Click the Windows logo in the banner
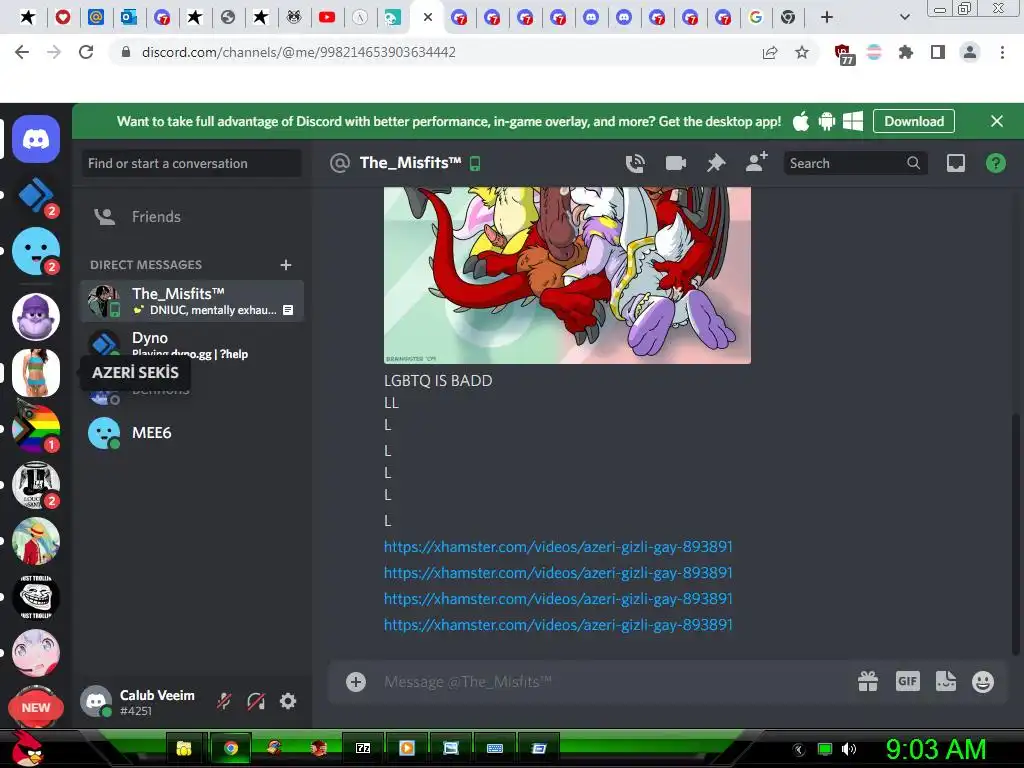The width and height of the screenshot is (1024, 768). [x=853, y=121]
